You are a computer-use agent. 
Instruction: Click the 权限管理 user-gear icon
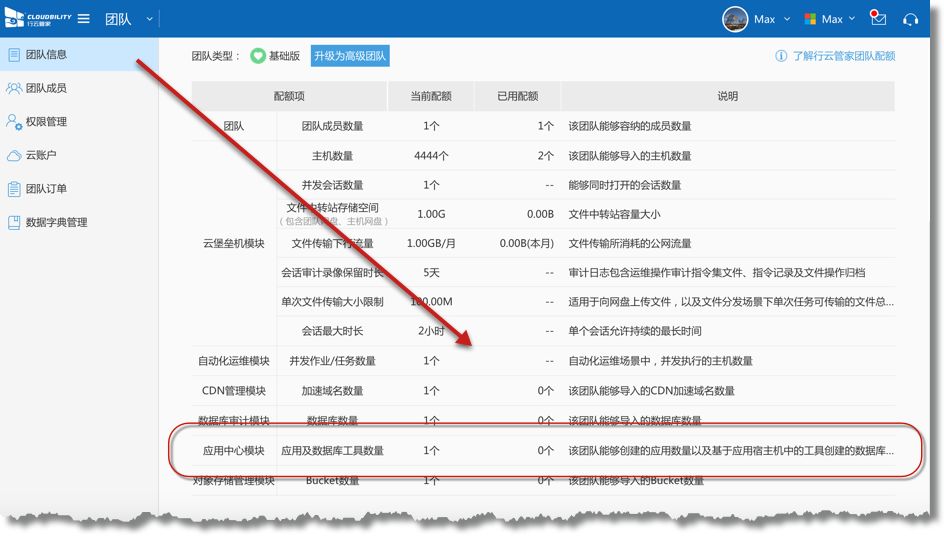[14, 122]
